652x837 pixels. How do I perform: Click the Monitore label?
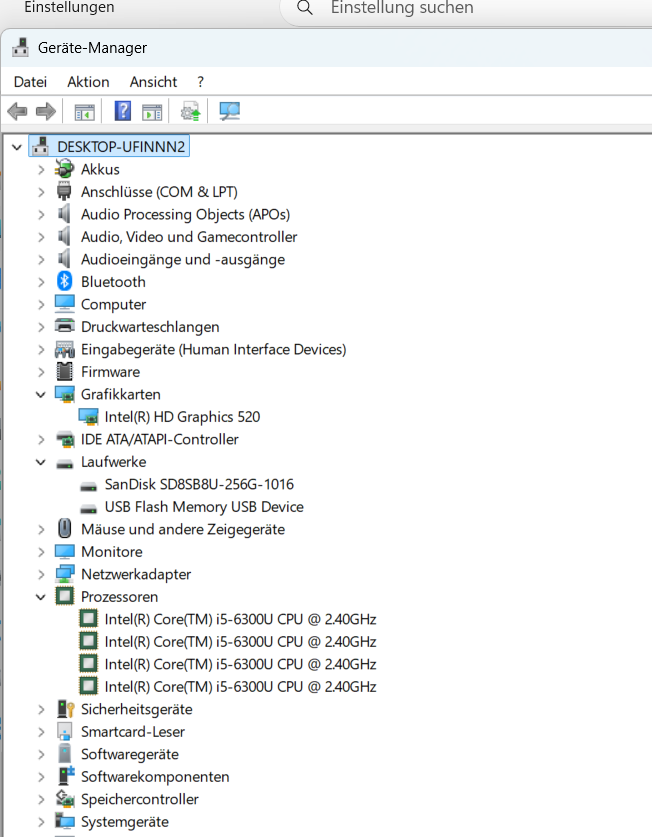coord(112,551)
